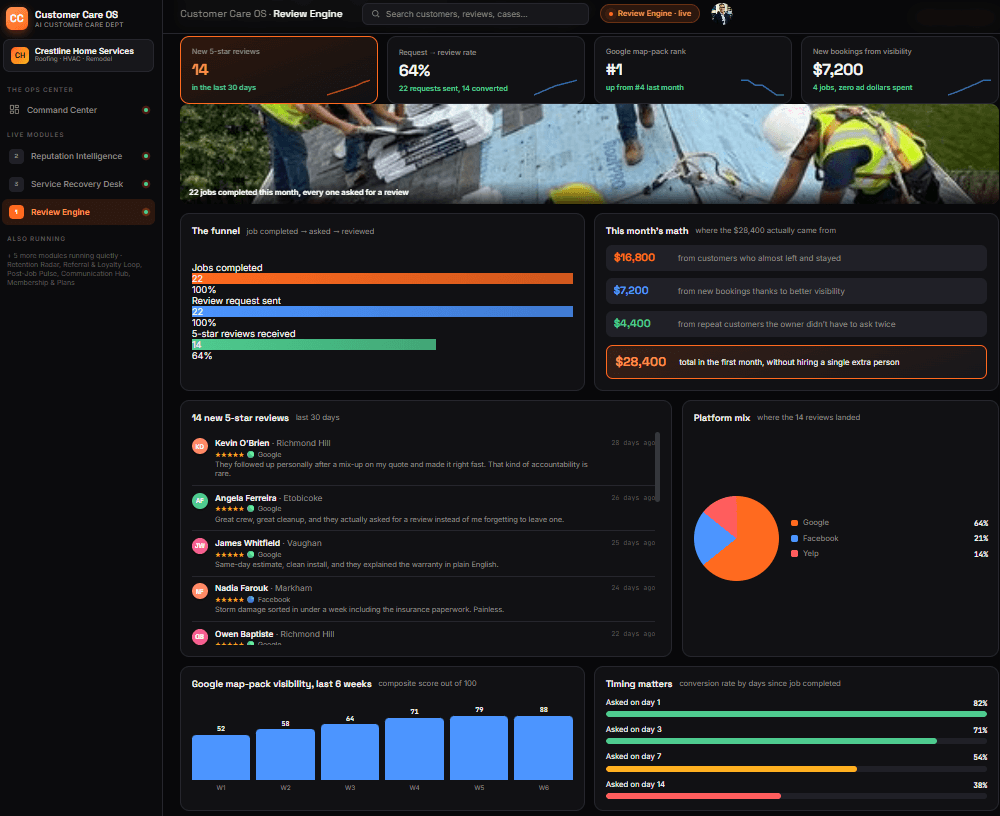Click the search magnifier icon
The width and height of the screenshot is (1000, 816).
click(376, 13)
